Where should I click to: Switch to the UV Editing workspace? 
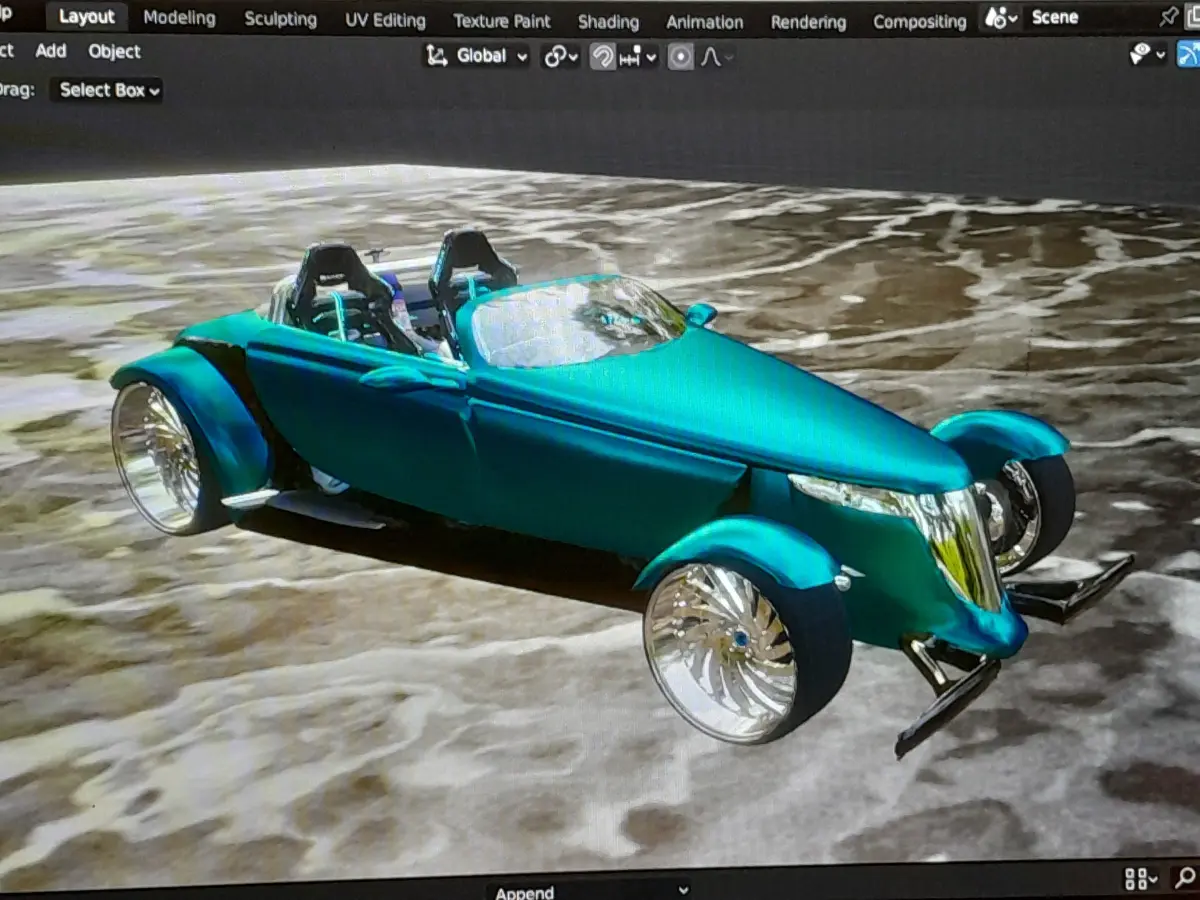385,20
